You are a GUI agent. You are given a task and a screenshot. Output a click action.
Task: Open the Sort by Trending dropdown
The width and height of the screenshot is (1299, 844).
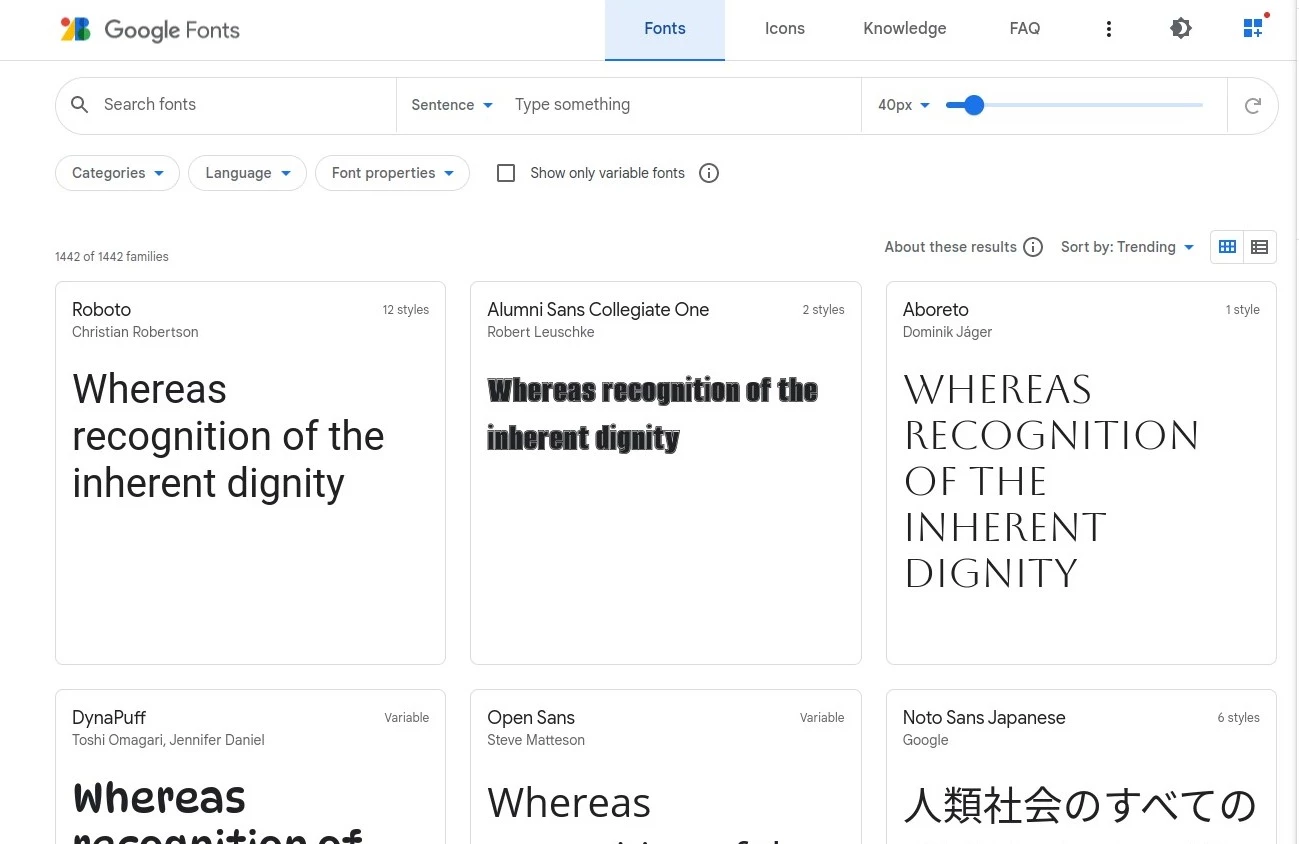pos(1127,247)
